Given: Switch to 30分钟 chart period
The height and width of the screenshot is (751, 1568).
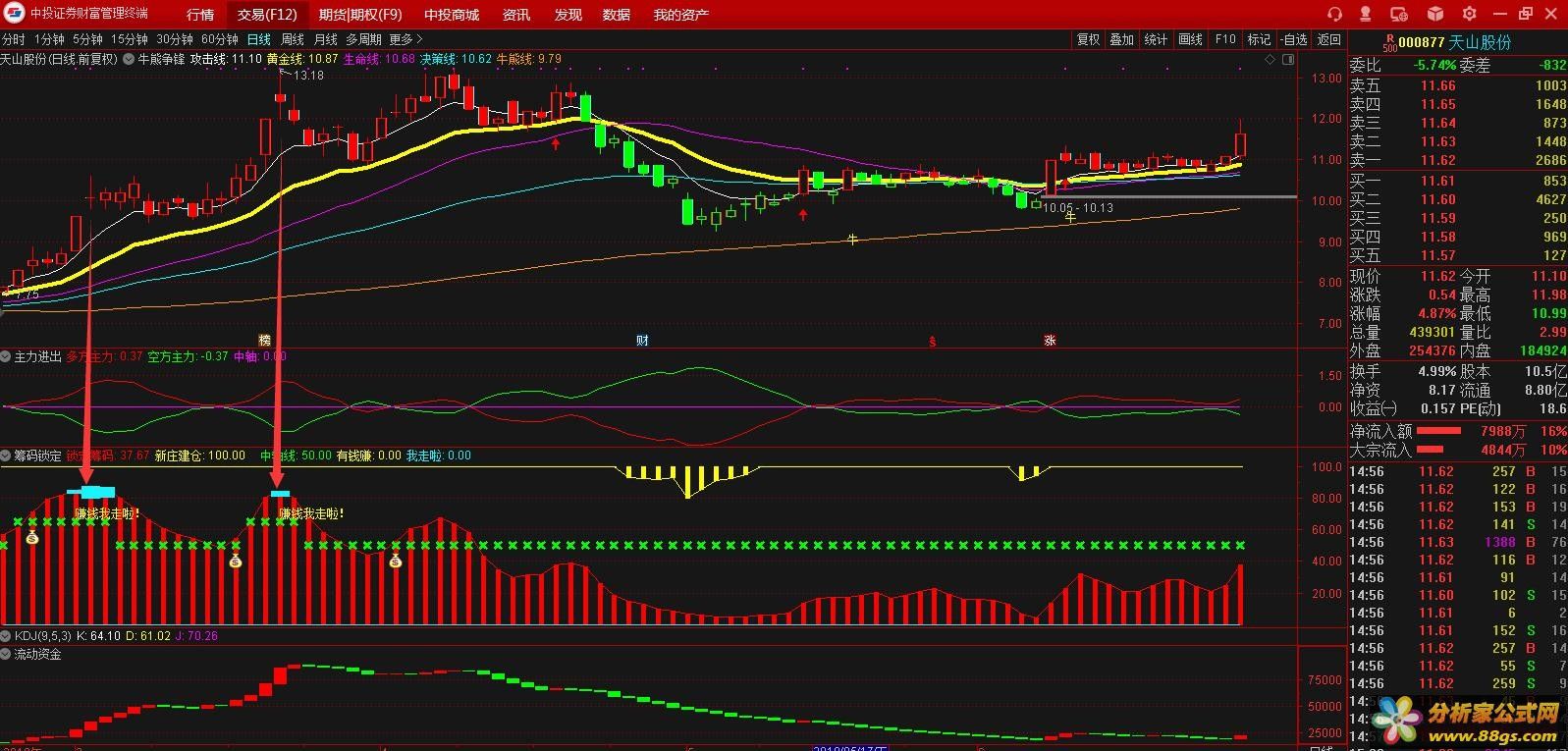Looking at the screenshot, I should (175, 39).
